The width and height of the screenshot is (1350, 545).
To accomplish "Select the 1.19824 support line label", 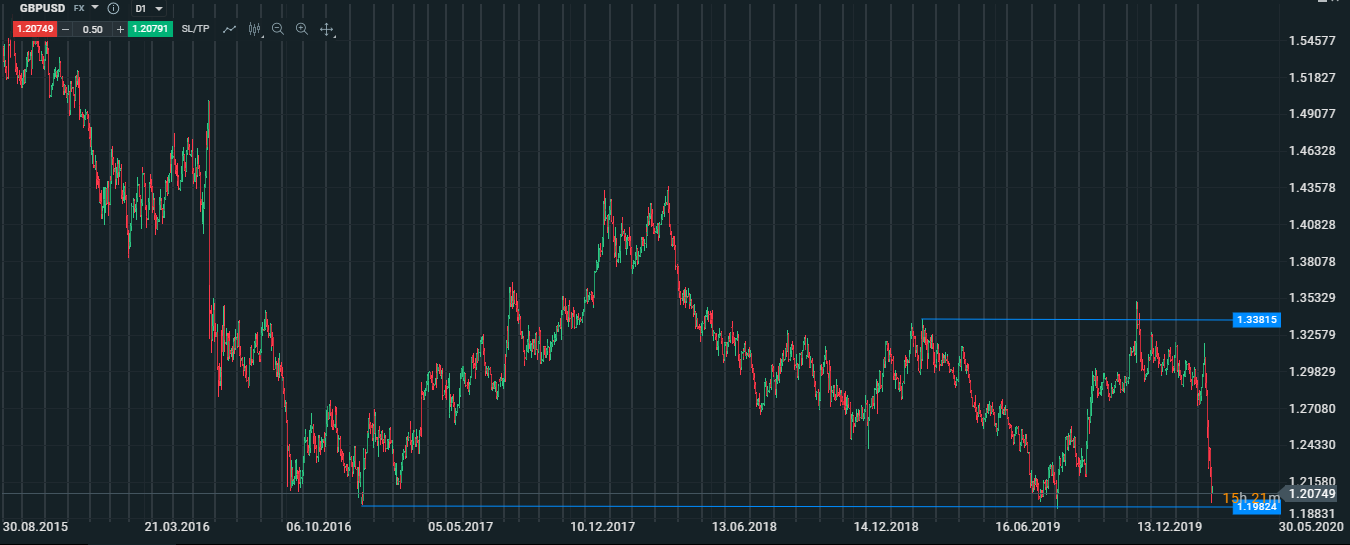I will tap(1257, 507).
